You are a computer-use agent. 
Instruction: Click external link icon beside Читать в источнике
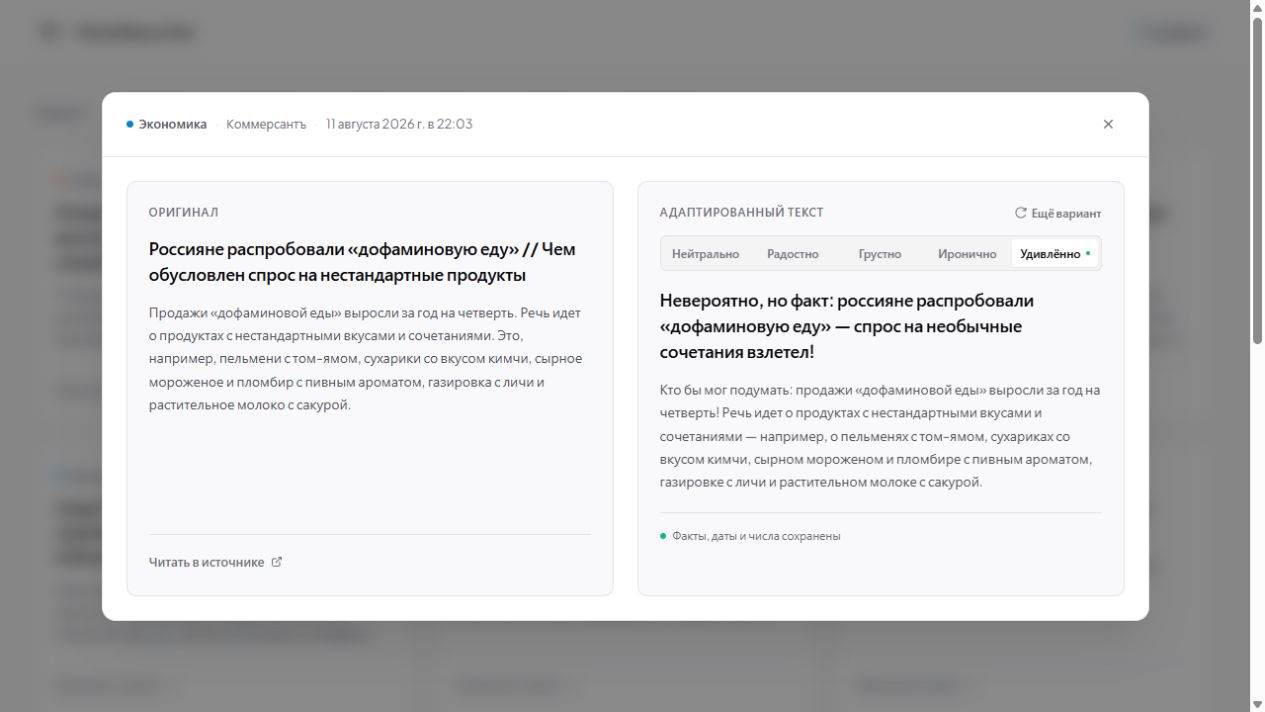[x=277, y=562]
